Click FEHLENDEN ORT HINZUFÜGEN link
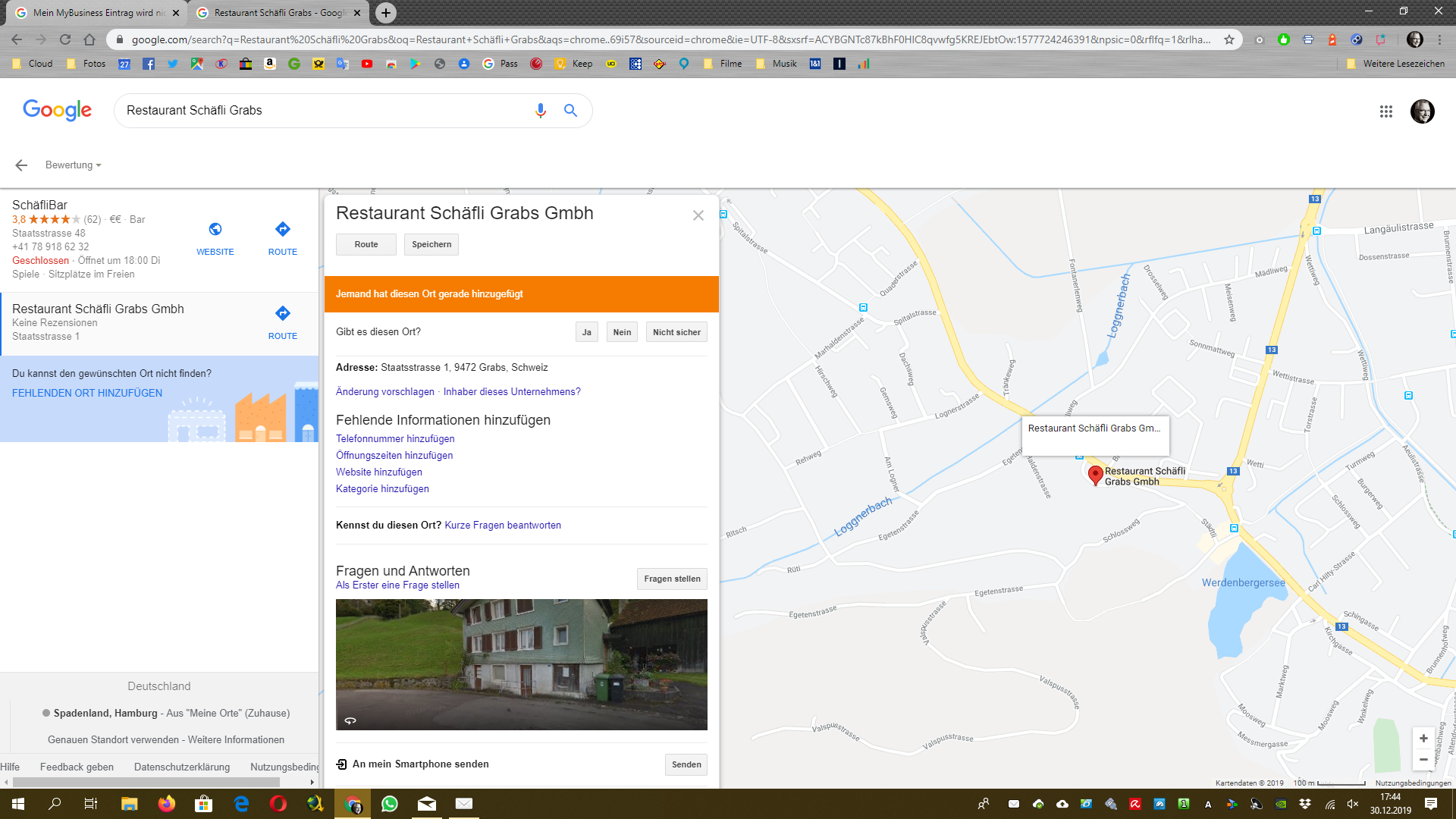1456x819 pixels. (87, 393)
